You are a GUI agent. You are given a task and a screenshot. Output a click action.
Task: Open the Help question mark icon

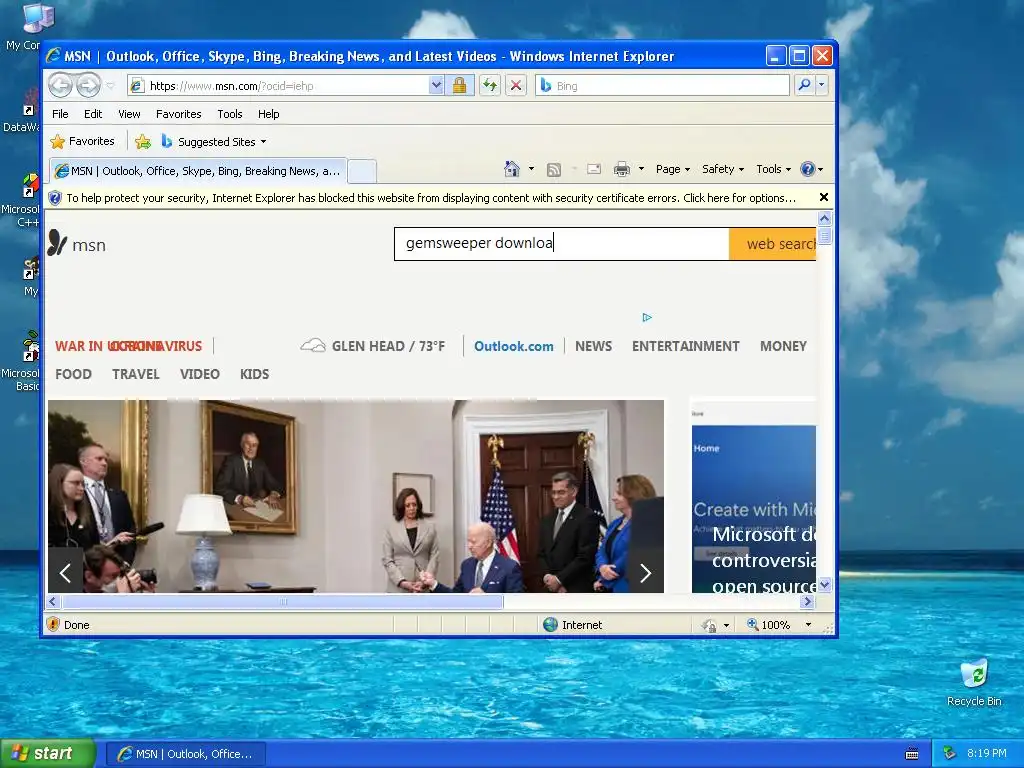811,169
